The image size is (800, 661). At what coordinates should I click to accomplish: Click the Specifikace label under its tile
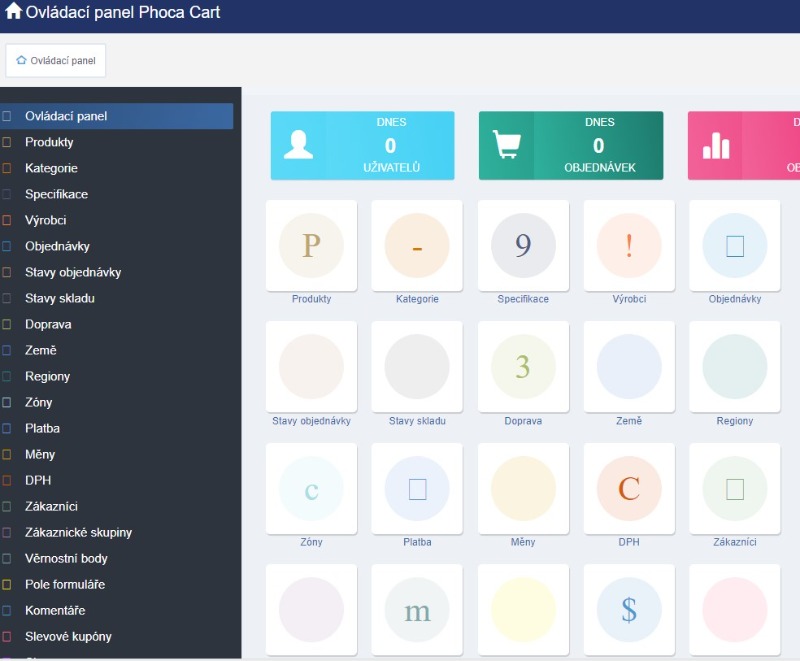tap(523, 299)
